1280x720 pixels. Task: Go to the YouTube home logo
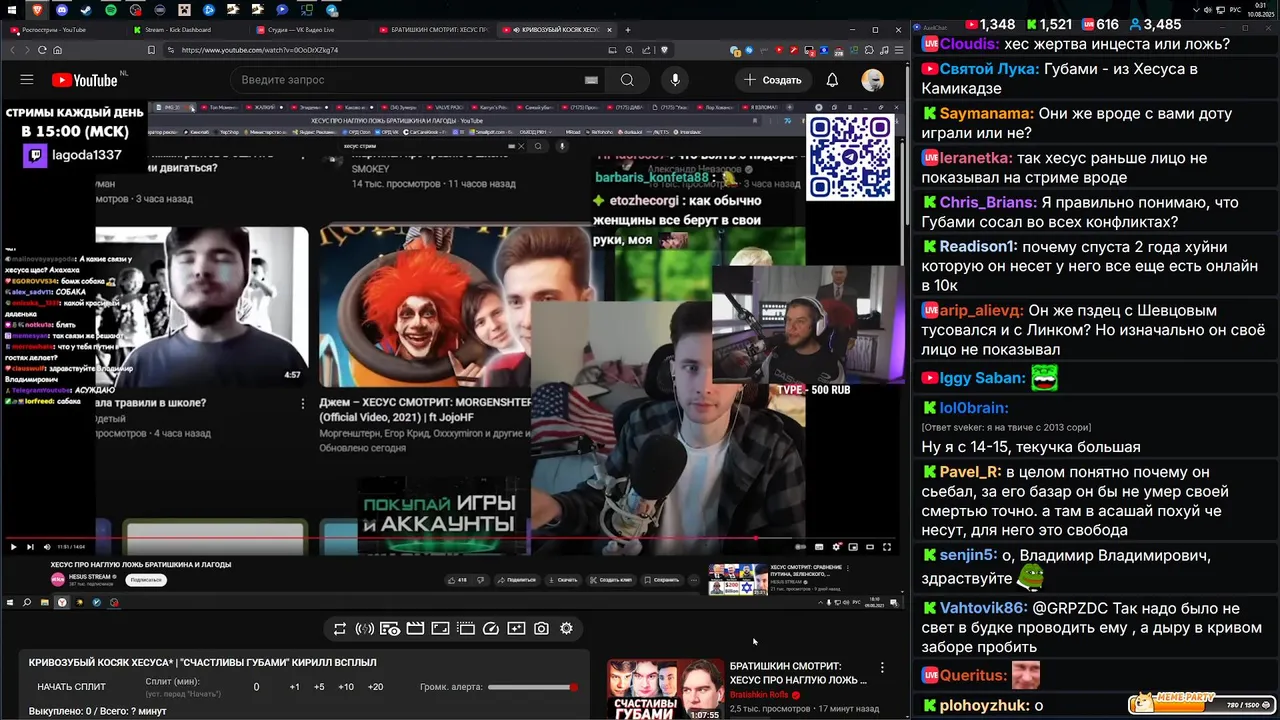(84, 80)
